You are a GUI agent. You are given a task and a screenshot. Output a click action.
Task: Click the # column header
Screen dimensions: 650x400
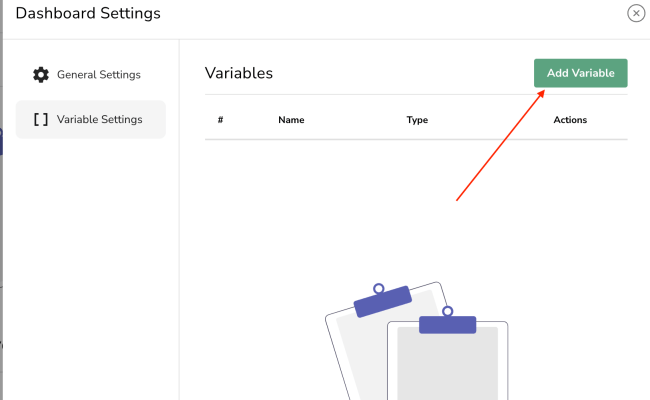[221, 120]
